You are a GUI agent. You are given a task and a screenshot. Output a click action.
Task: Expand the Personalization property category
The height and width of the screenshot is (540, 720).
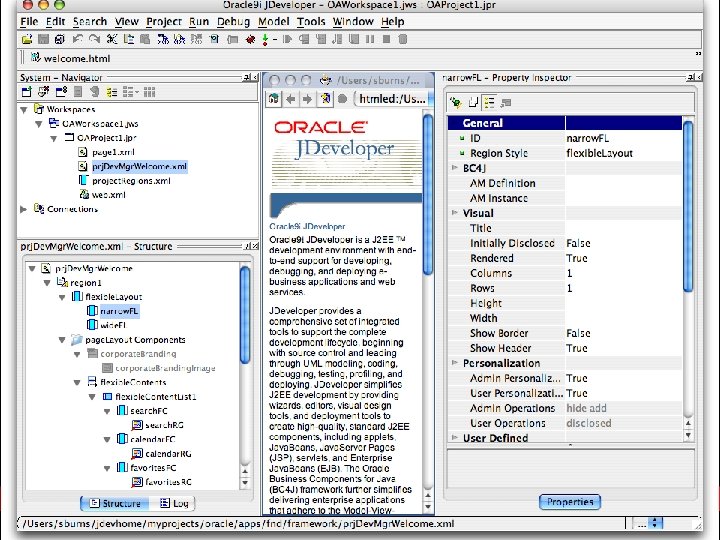455,363
